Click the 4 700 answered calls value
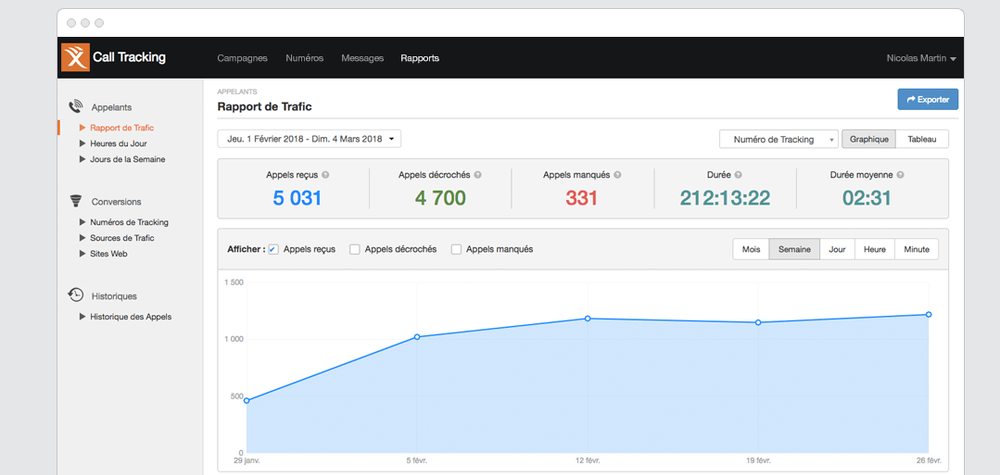The height and width of the screenshot is (475, 1000). click(x=440, y=198)
